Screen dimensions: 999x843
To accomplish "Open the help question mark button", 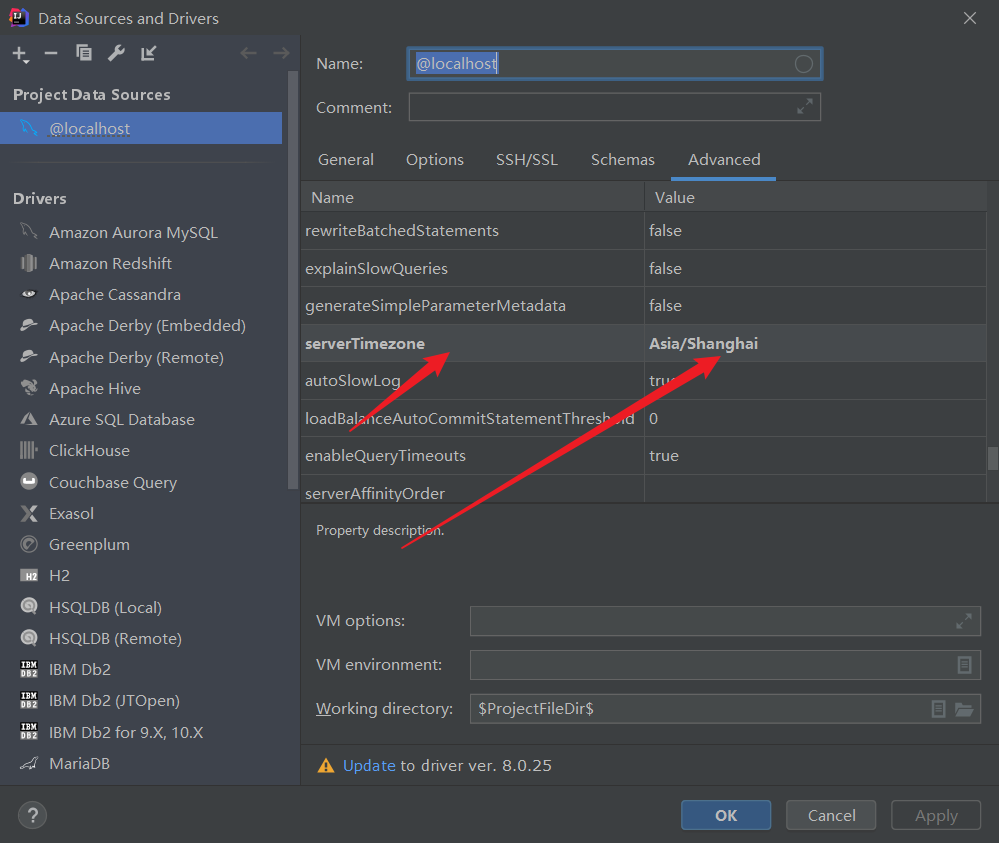I will (32, 815).
